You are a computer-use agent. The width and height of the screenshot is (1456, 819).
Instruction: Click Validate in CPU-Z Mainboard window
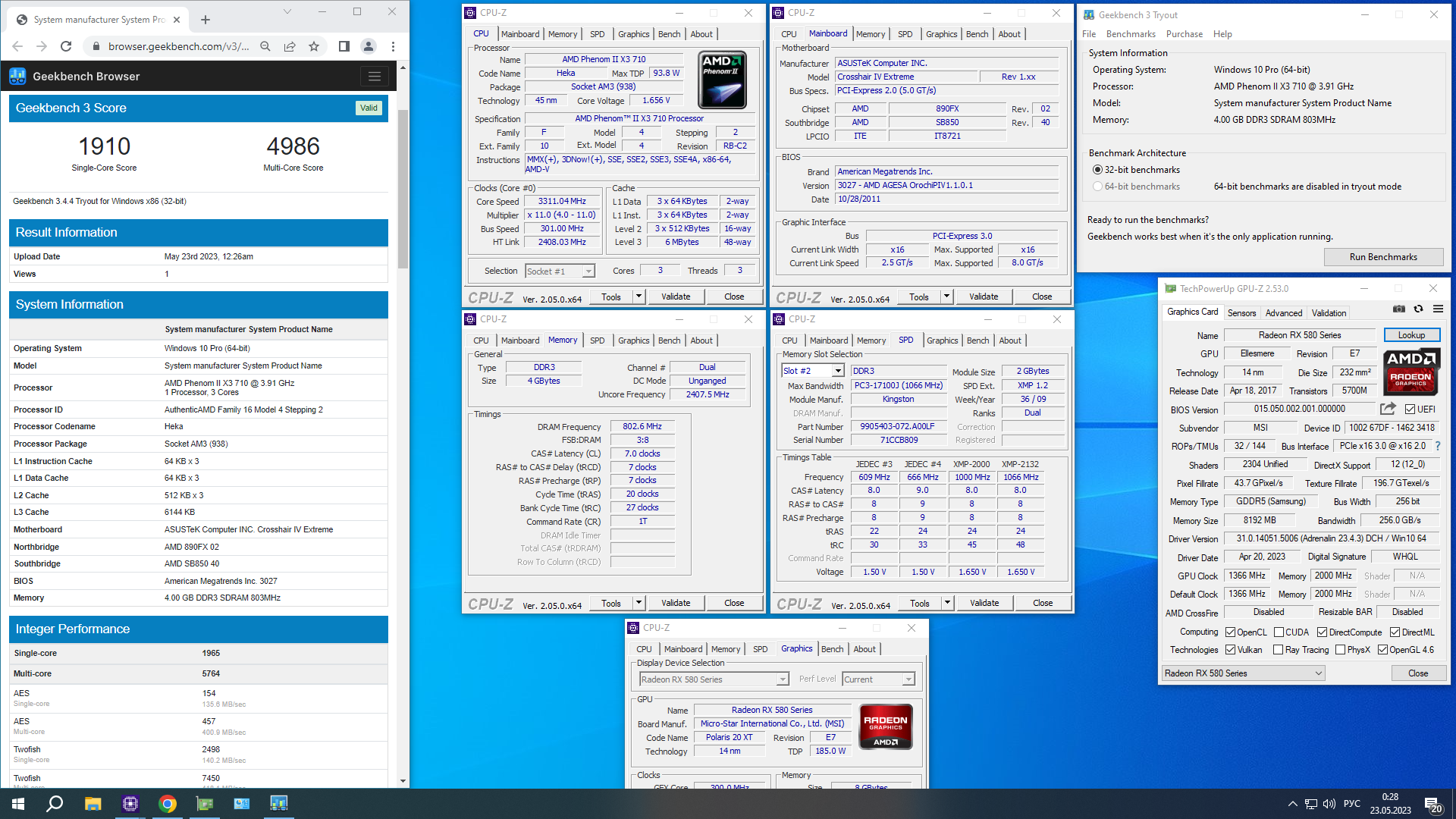[984, 297]
